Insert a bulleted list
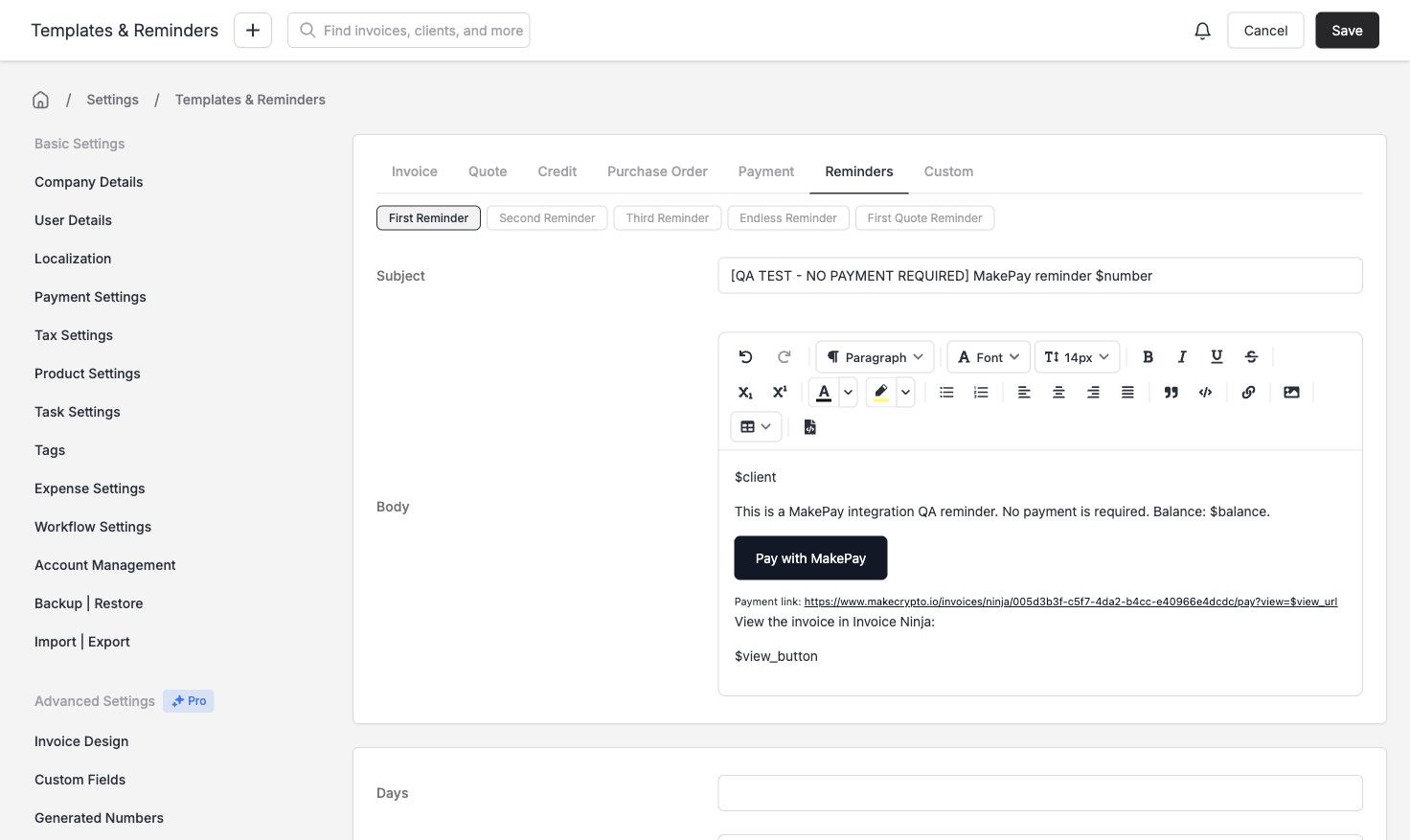Image resolution: width=1410 pixels, height=840 pixels. coord(946,393)
